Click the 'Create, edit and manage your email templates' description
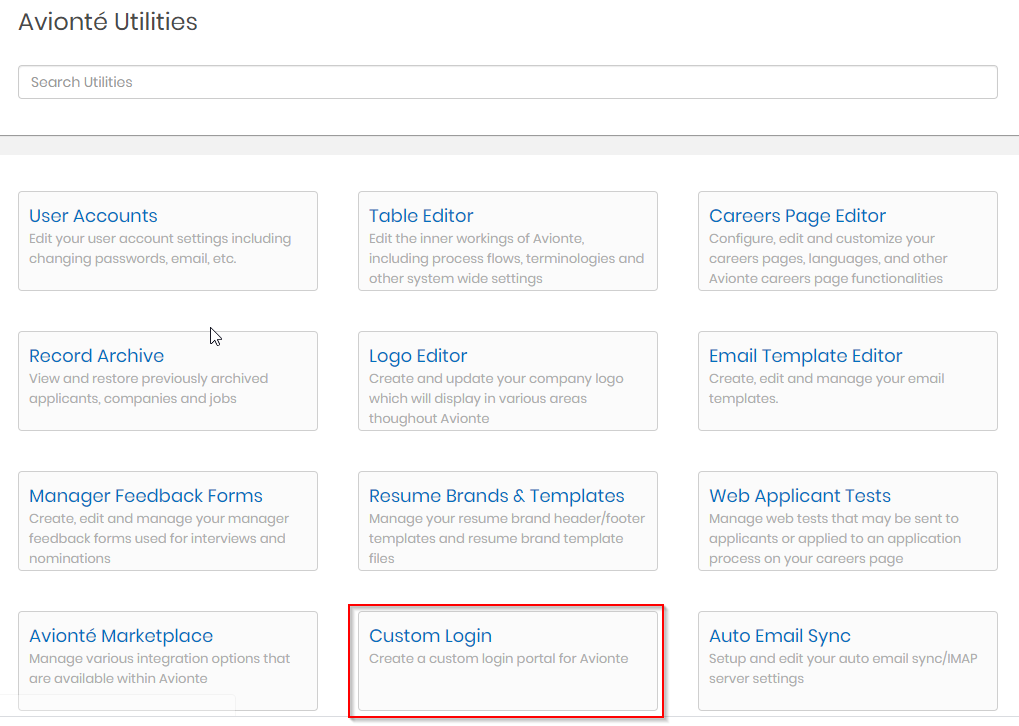 pyautogui.click(x=827, y=388)
